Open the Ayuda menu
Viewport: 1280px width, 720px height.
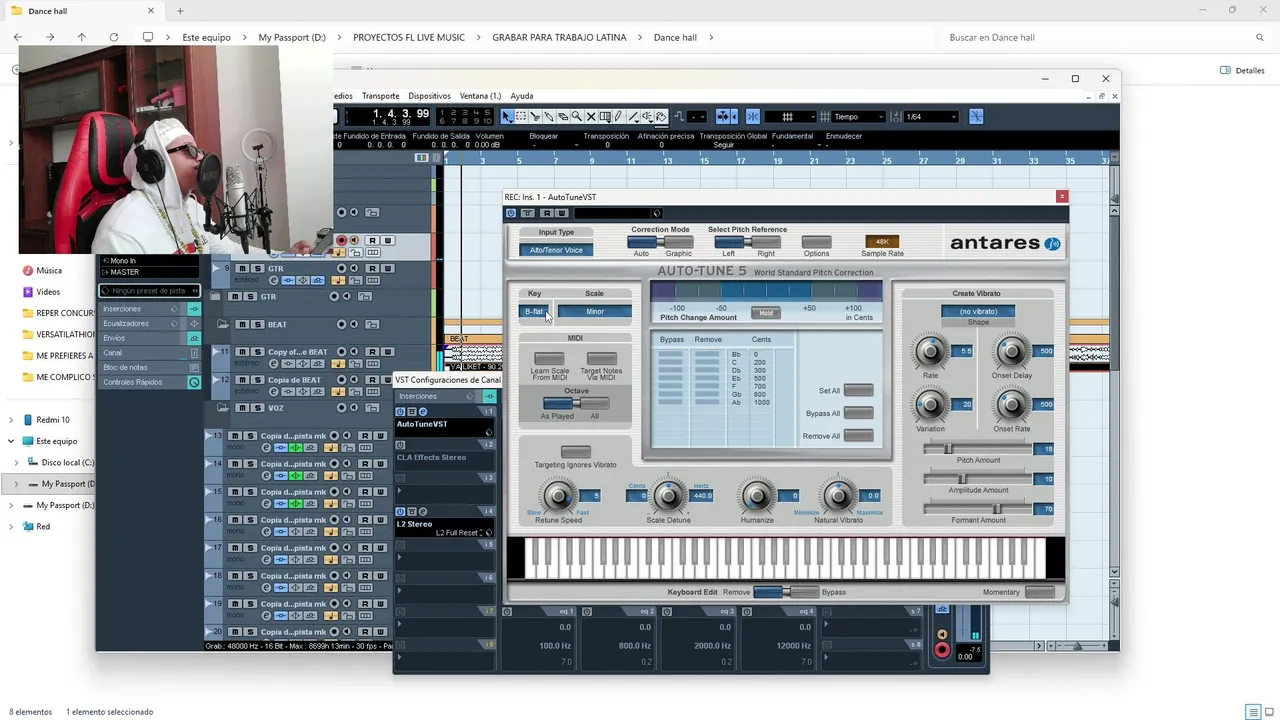tap(521, 96)
